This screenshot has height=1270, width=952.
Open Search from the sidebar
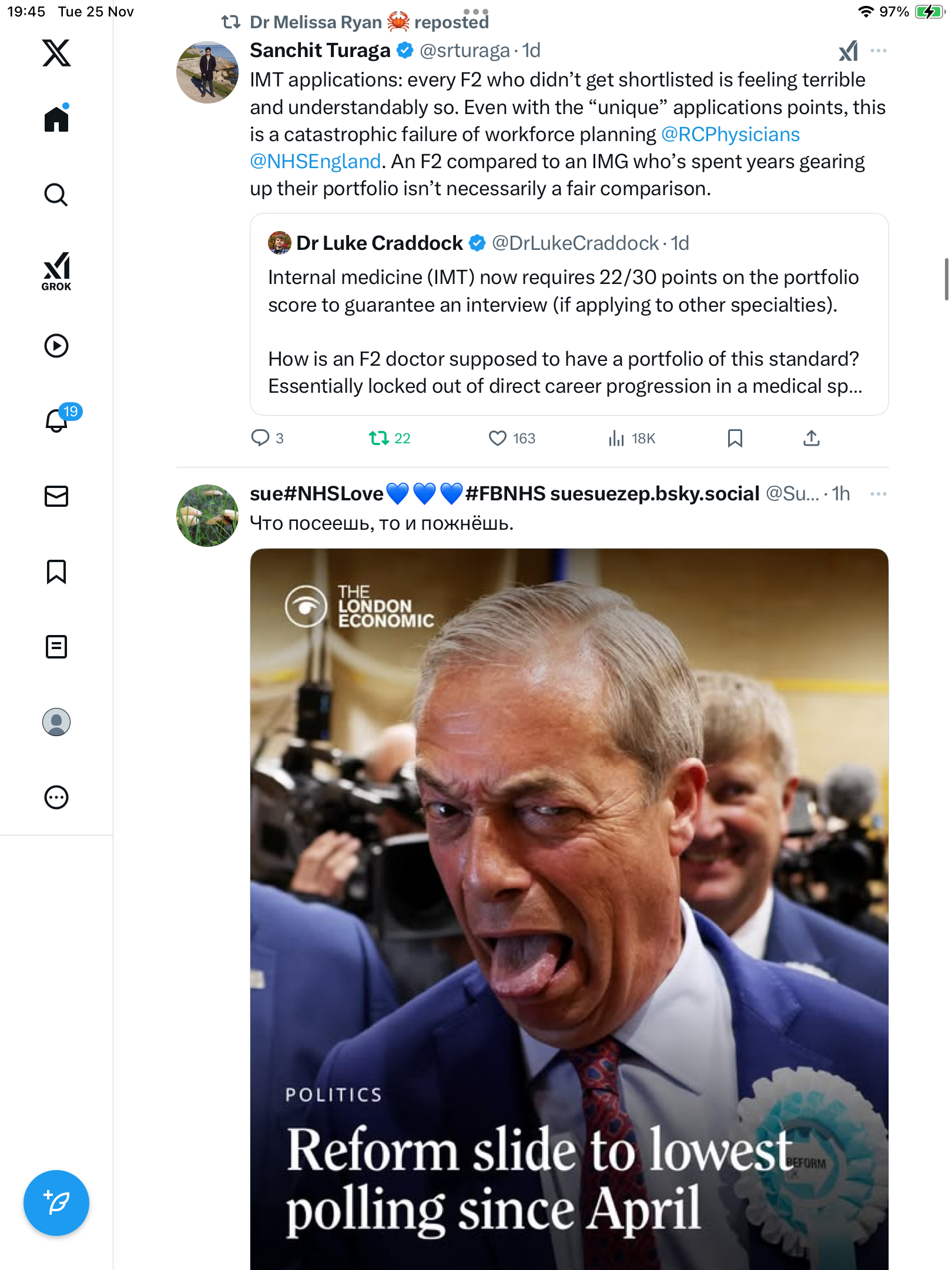(56, 195)
